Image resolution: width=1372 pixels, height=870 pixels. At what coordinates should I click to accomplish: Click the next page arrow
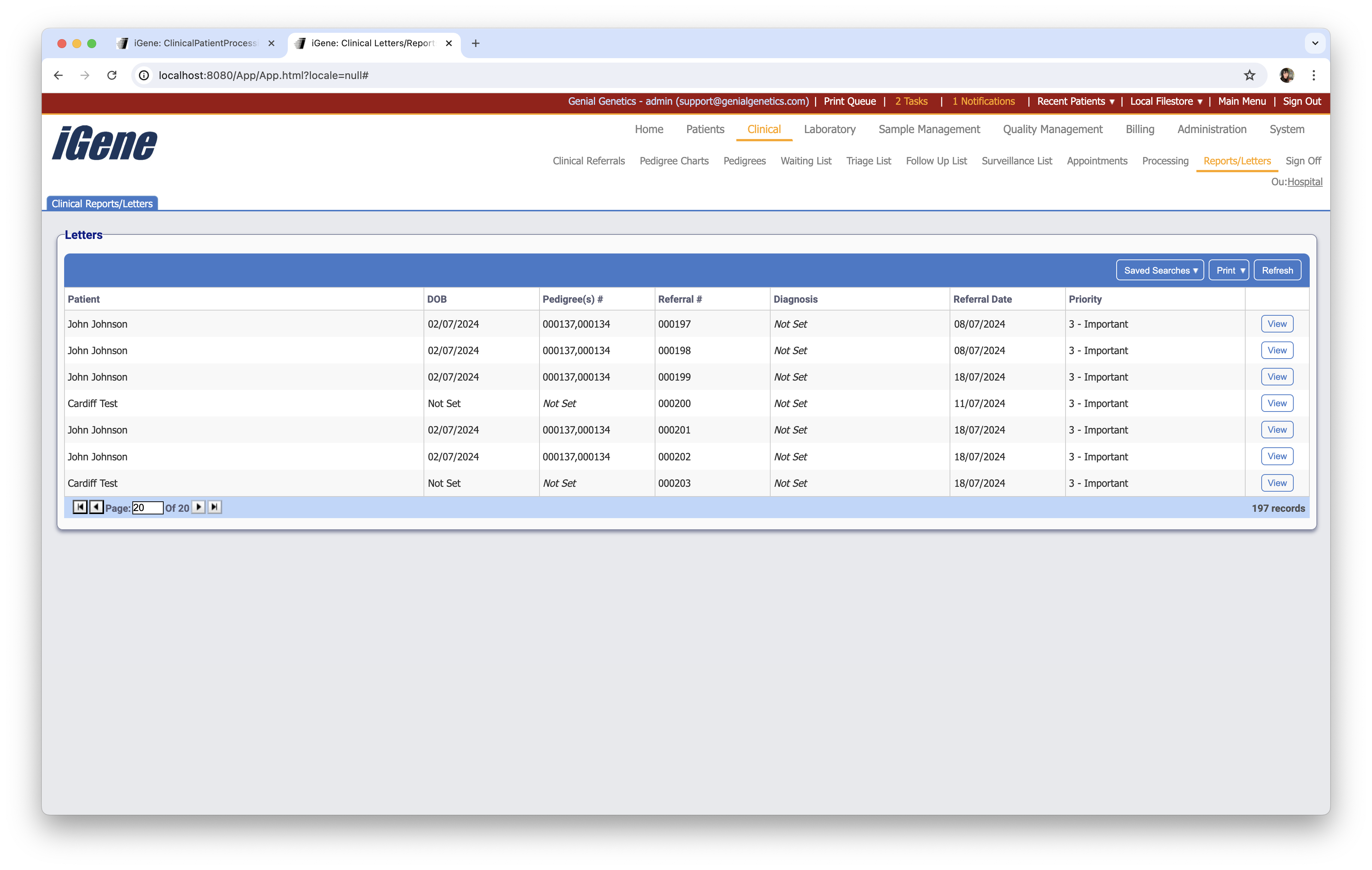(198, 507)
